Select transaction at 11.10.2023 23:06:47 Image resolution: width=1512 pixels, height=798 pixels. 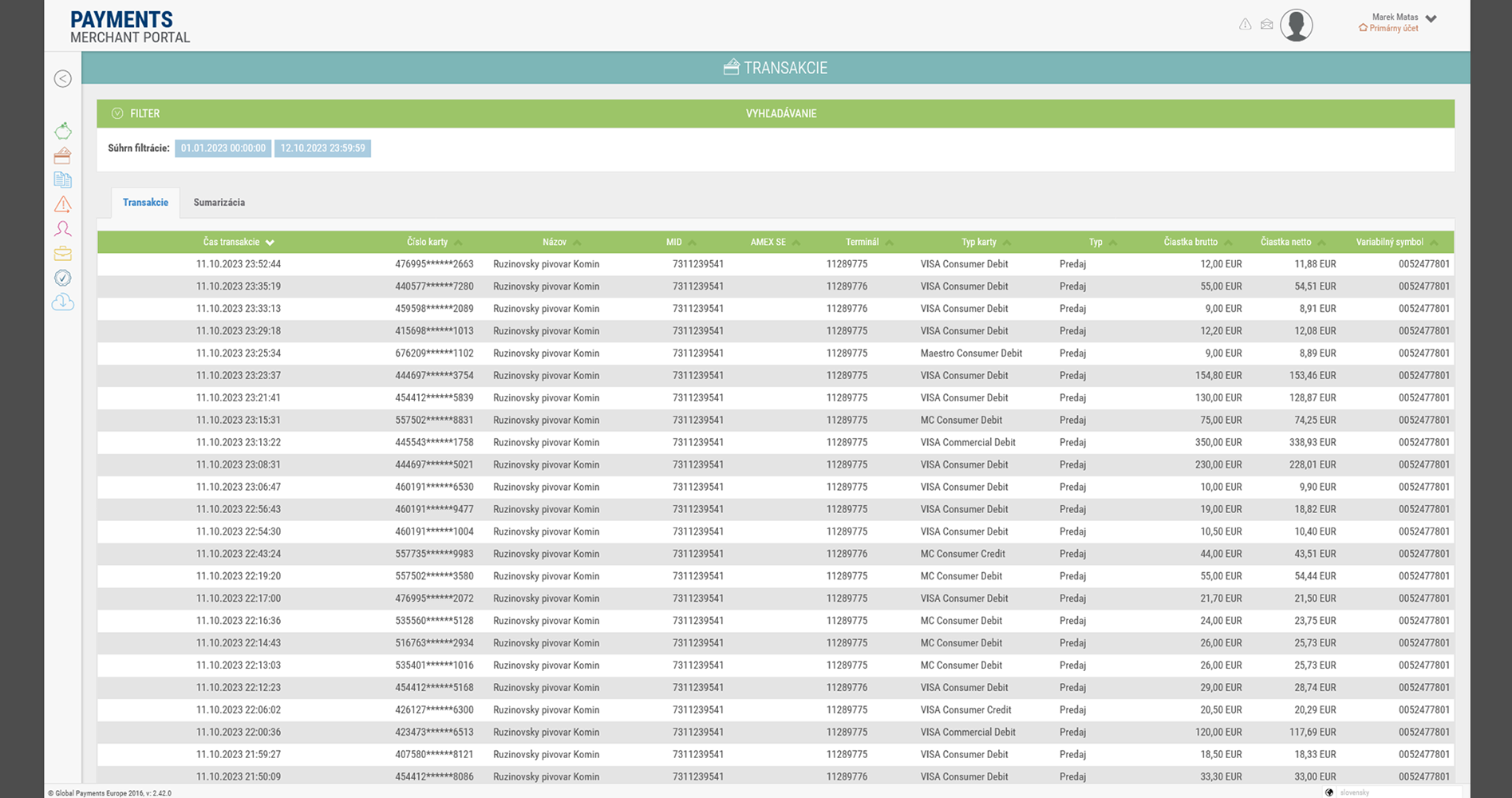pyautogui.click(x=239, y=488)
